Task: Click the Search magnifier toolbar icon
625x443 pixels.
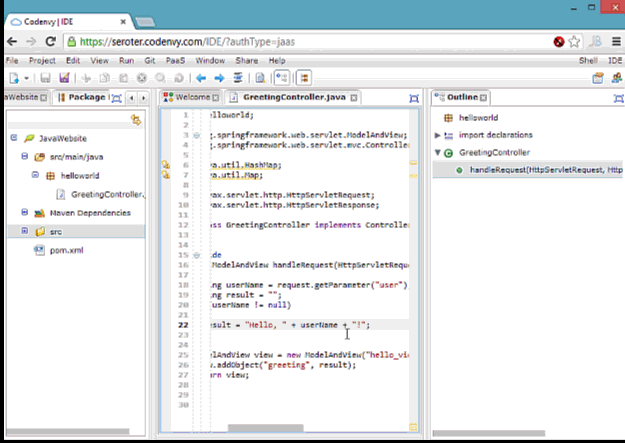Action: (x=160, y=78)
